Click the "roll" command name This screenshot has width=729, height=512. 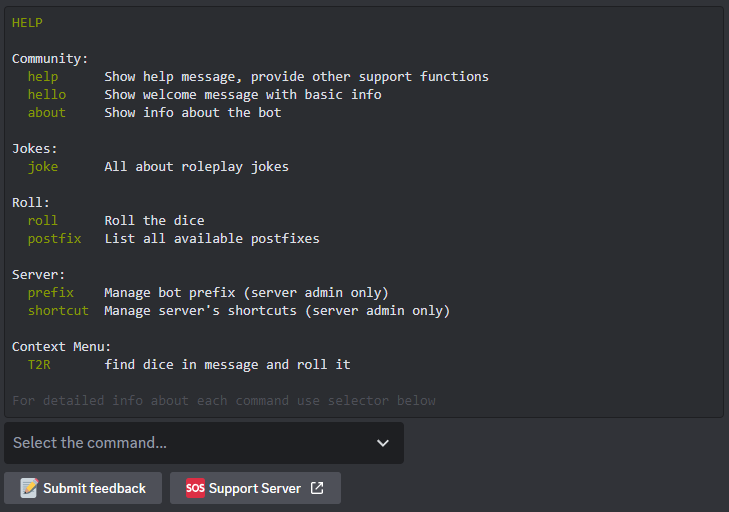[x=43, y=221]
